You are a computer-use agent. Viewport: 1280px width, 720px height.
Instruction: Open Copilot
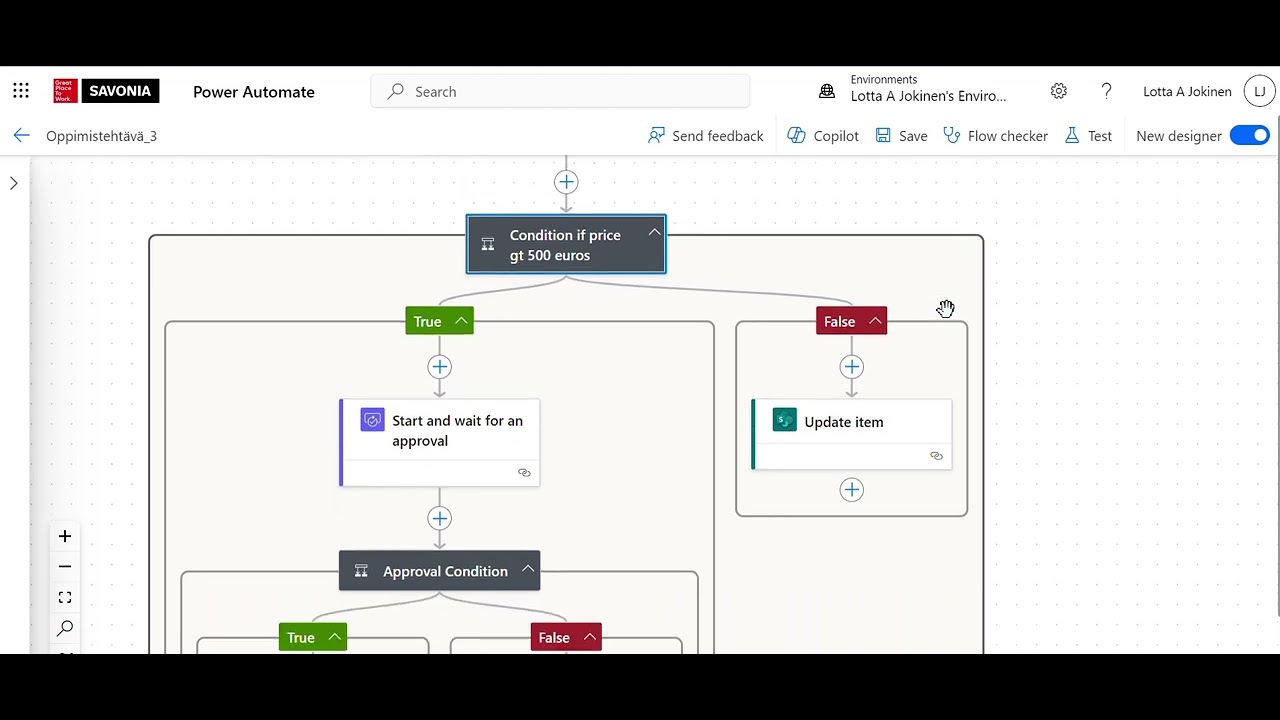point(823,136)
